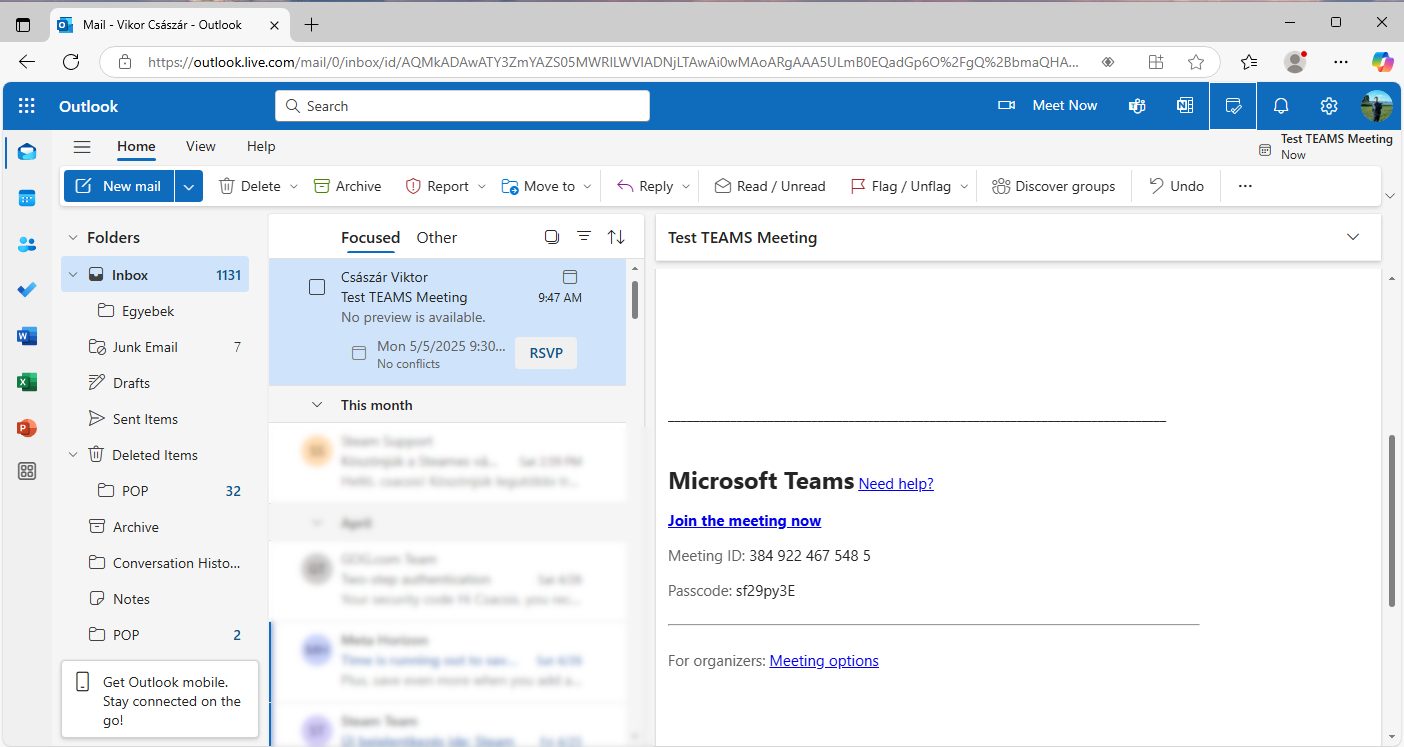Screen dimensions: 1404x747
Task: Open the More apps sidebar icon
Action: 27,471
